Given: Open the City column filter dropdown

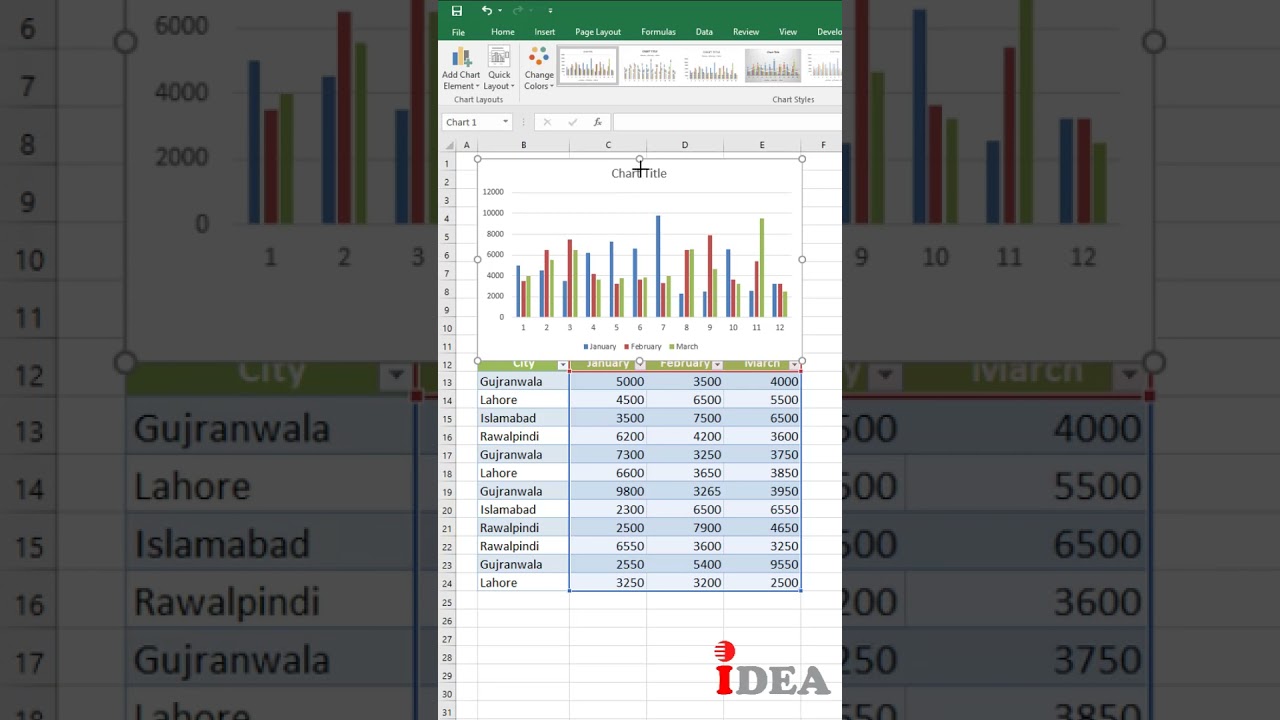Looking at the screenshot, I should tap(562, 365).
